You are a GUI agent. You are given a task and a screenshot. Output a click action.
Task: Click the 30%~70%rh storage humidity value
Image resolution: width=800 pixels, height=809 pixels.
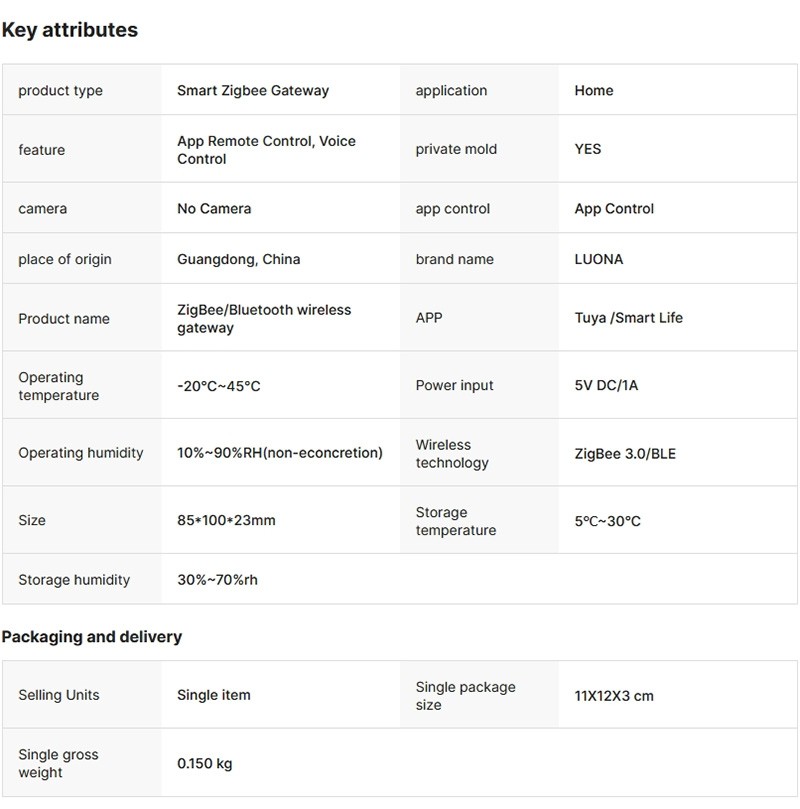click(x=217, y=580)
